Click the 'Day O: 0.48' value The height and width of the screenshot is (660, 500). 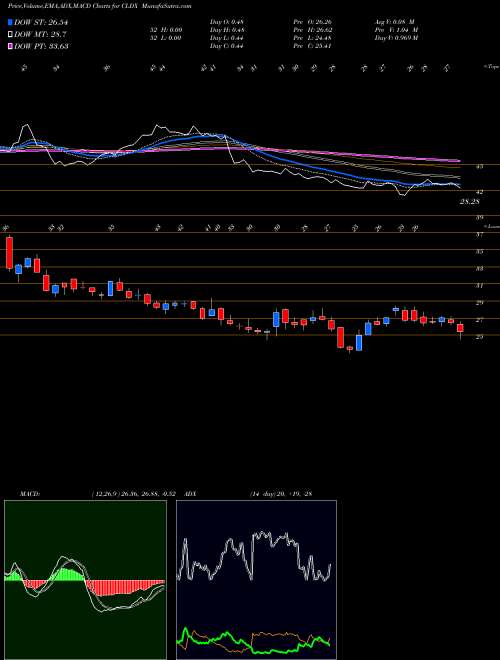click(227, 22)
